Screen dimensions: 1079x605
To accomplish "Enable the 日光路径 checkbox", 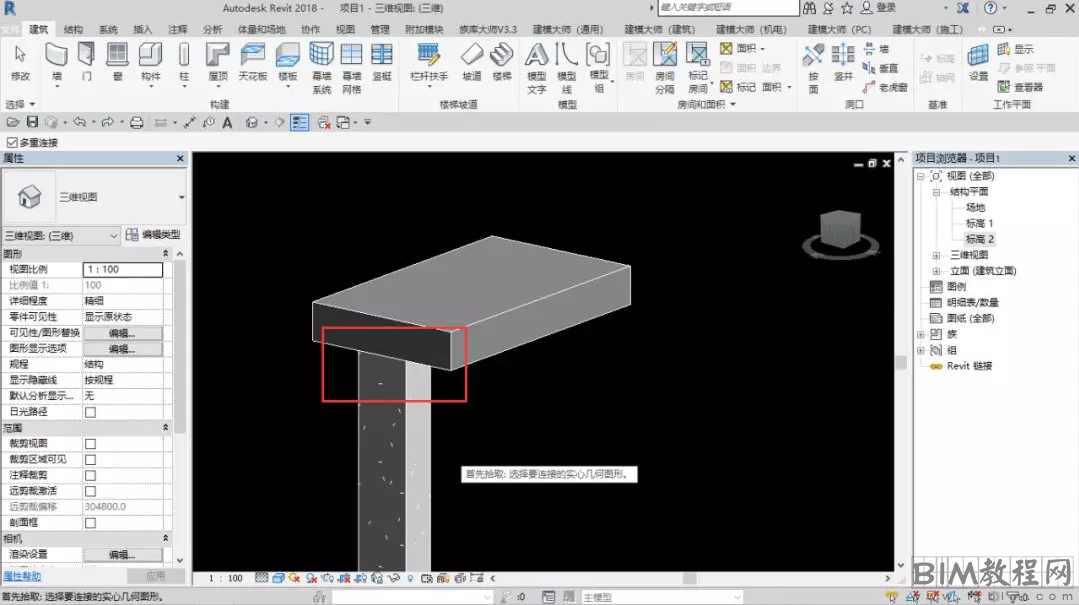I will pos(90,412).
